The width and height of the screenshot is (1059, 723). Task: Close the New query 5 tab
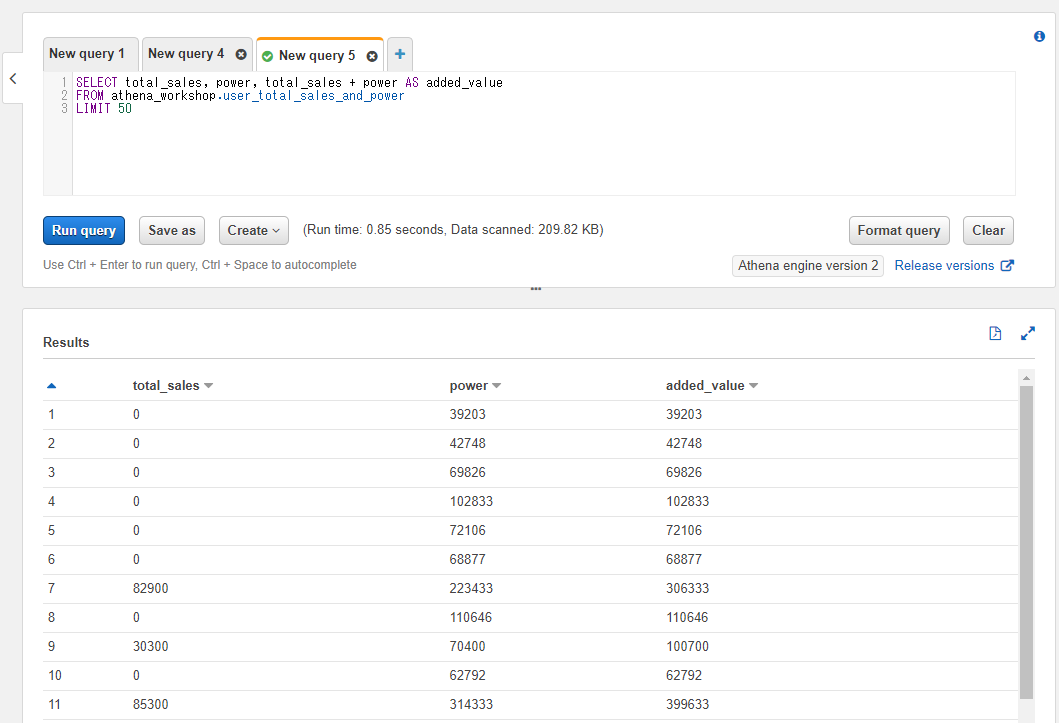click(371, 56)
